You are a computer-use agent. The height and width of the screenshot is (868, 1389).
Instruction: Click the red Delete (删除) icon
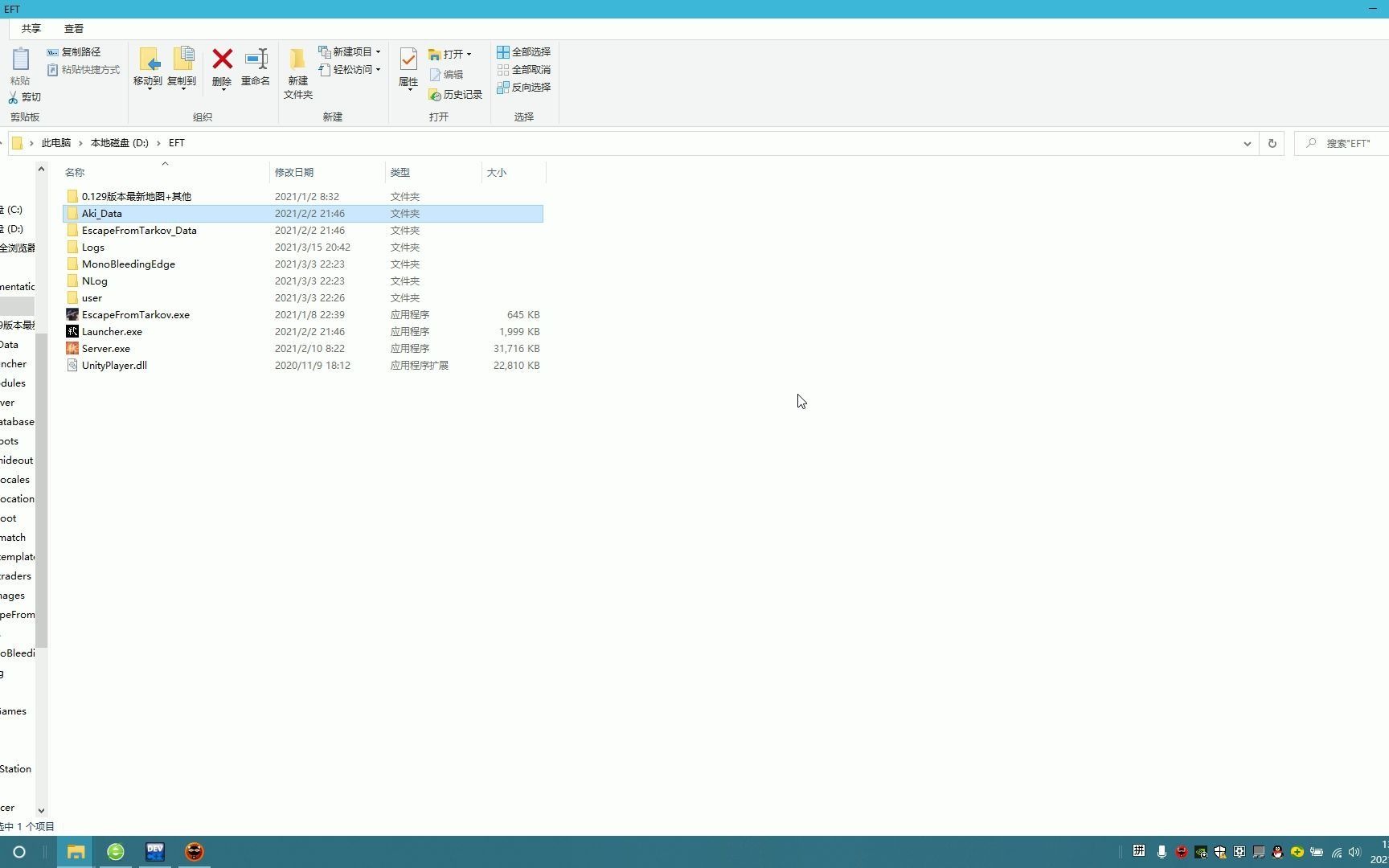[222, 59]
